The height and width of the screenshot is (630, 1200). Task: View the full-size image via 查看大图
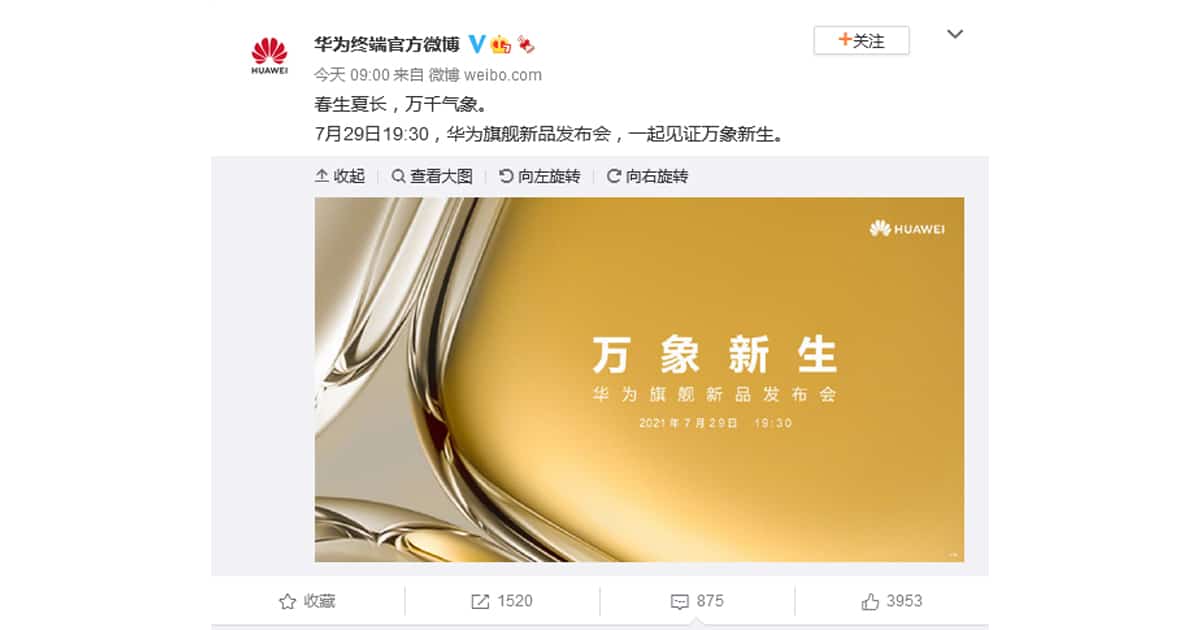[x=432, y=176]
